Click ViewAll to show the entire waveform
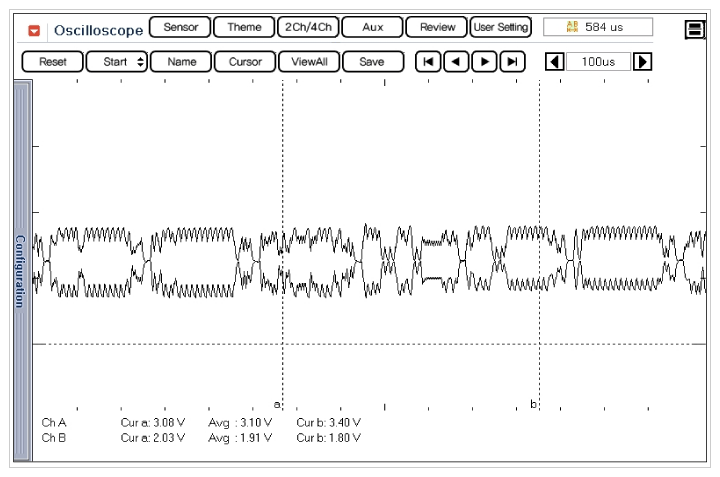720x477 pixels. [x=309, y=62]
